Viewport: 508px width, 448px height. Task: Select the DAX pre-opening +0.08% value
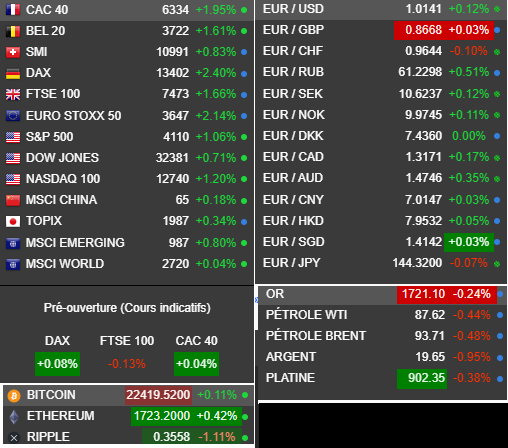pyautogui.click(x=57, y=364)
